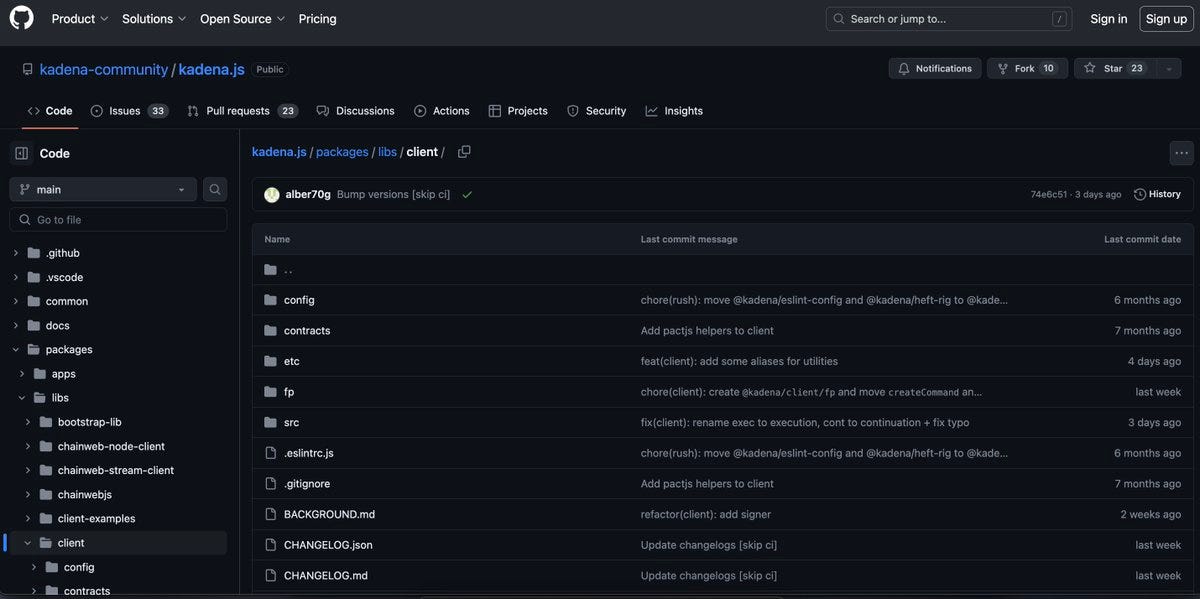Image resolution: width=1200 pixels, height=599 pixels.
Task: Open the BACKGROUND.md file
Action: 329,514
